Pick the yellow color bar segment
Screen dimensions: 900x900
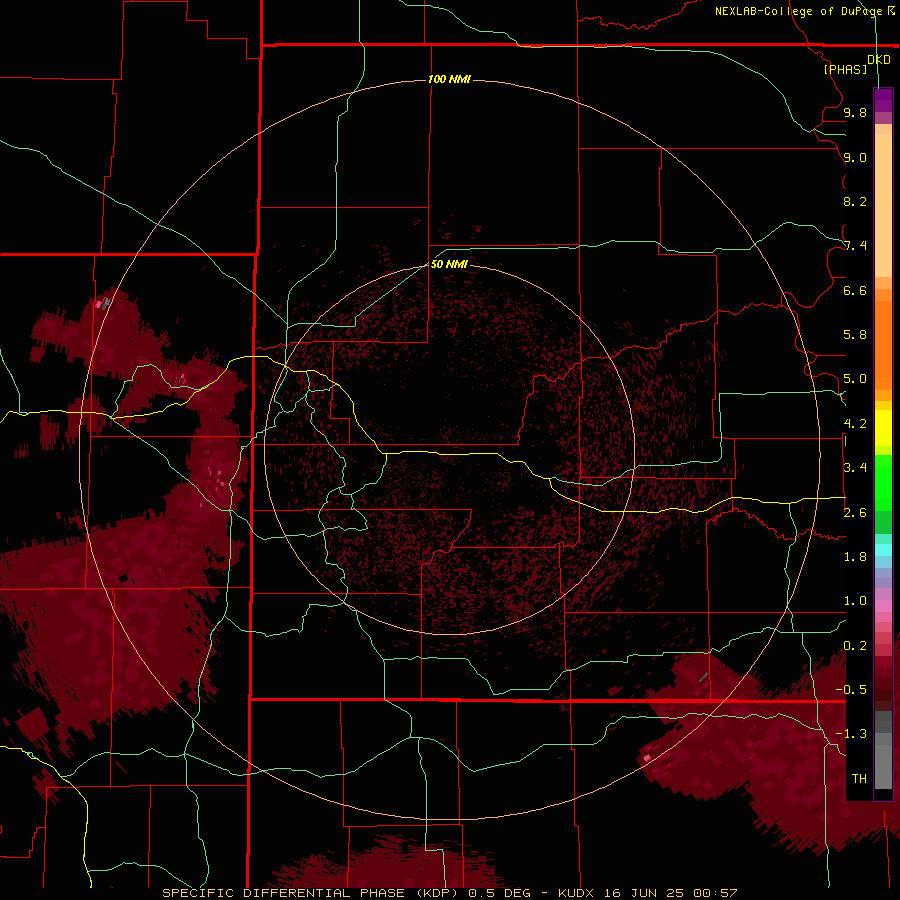pos(883,428)
